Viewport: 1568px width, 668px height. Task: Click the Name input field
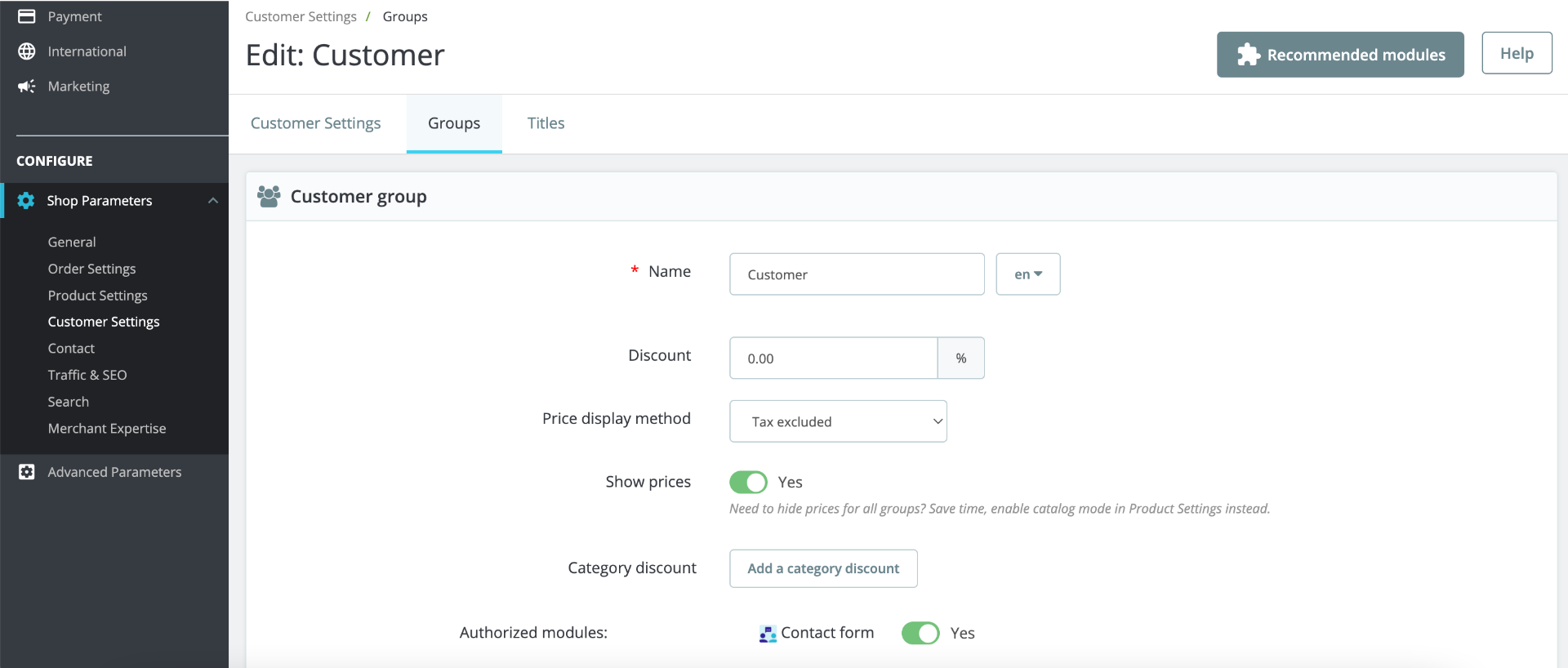[857, 274]
